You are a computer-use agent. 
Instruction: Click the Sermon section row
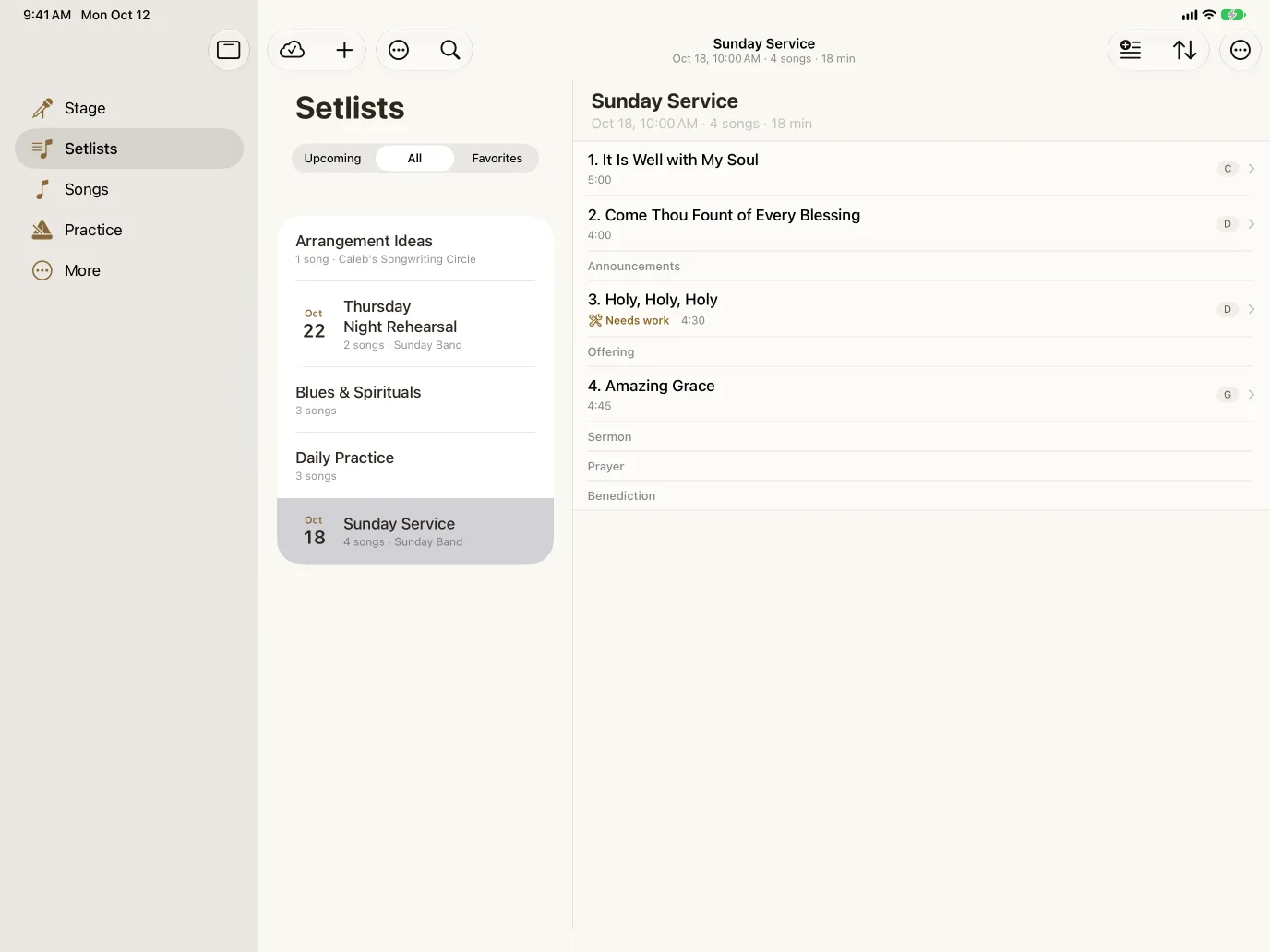coord(919,437)
